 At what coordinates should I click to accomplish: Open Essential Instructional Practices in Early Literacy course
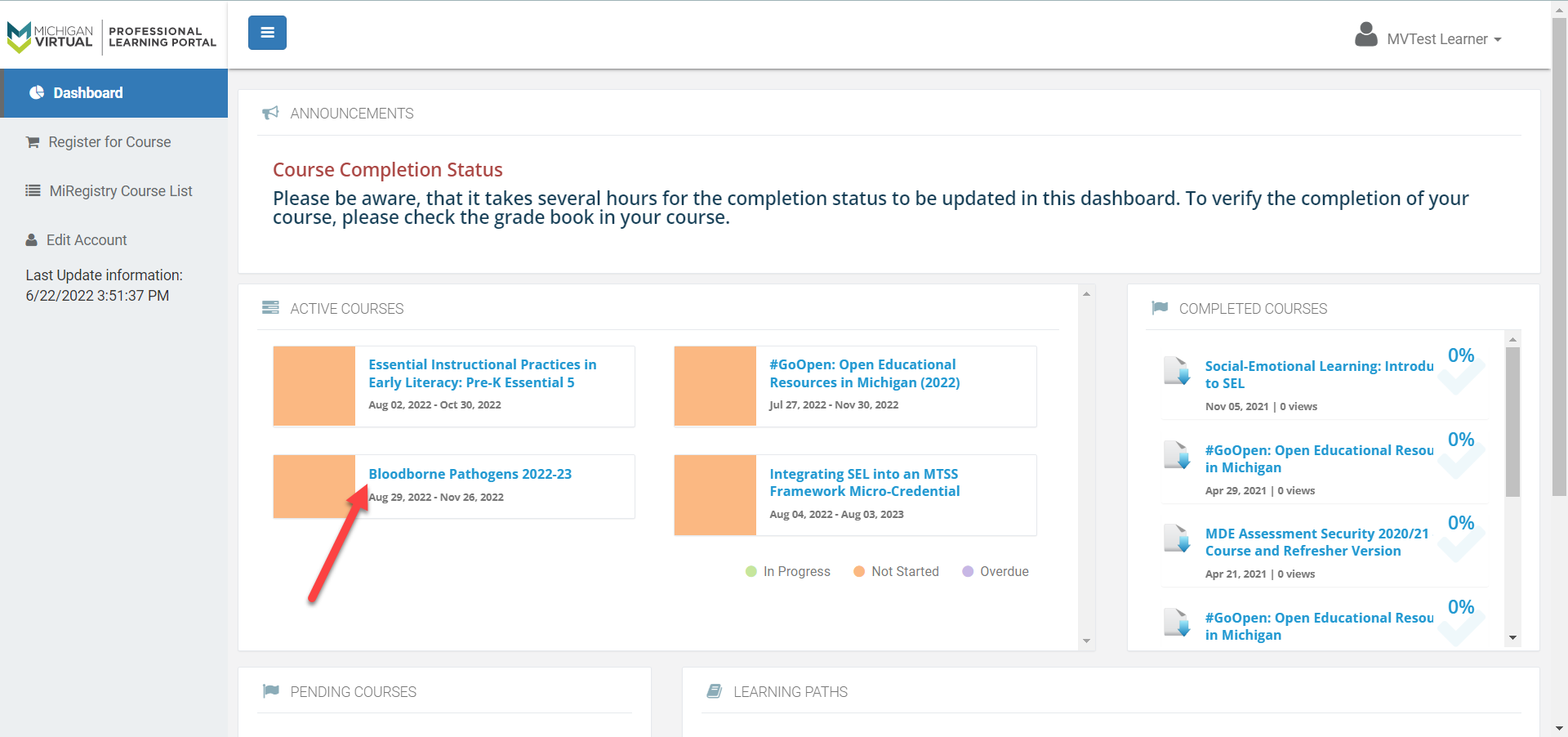point(483,373)
